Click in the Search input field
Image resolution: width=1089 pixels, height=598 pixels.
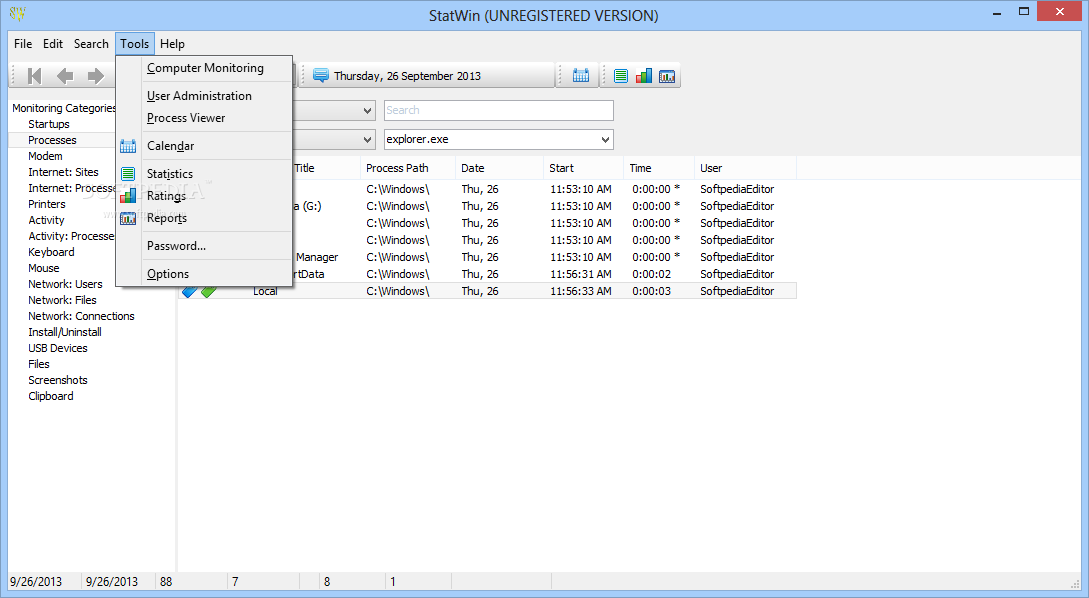(x=499, y=110)
